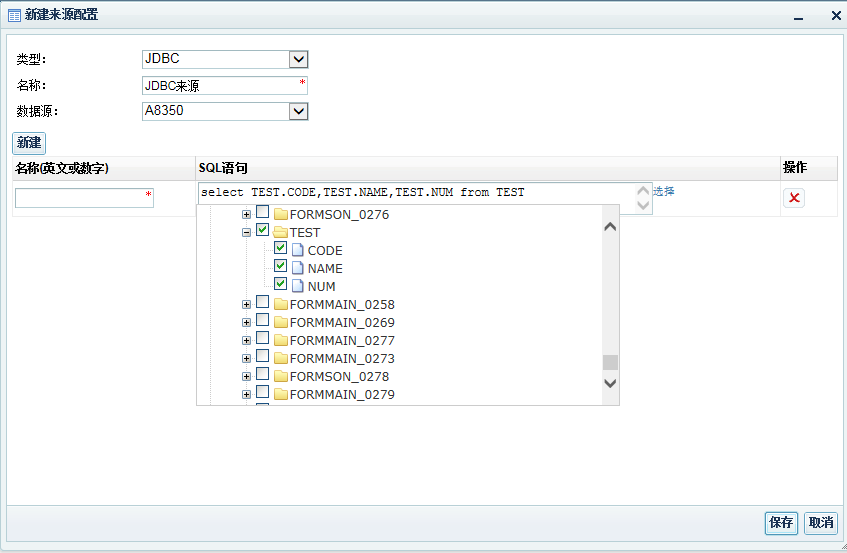Viewport: 847px width, 553px height.
Task: Check the FORMSON_0276 table checkbox
Action: pos(263,212)
